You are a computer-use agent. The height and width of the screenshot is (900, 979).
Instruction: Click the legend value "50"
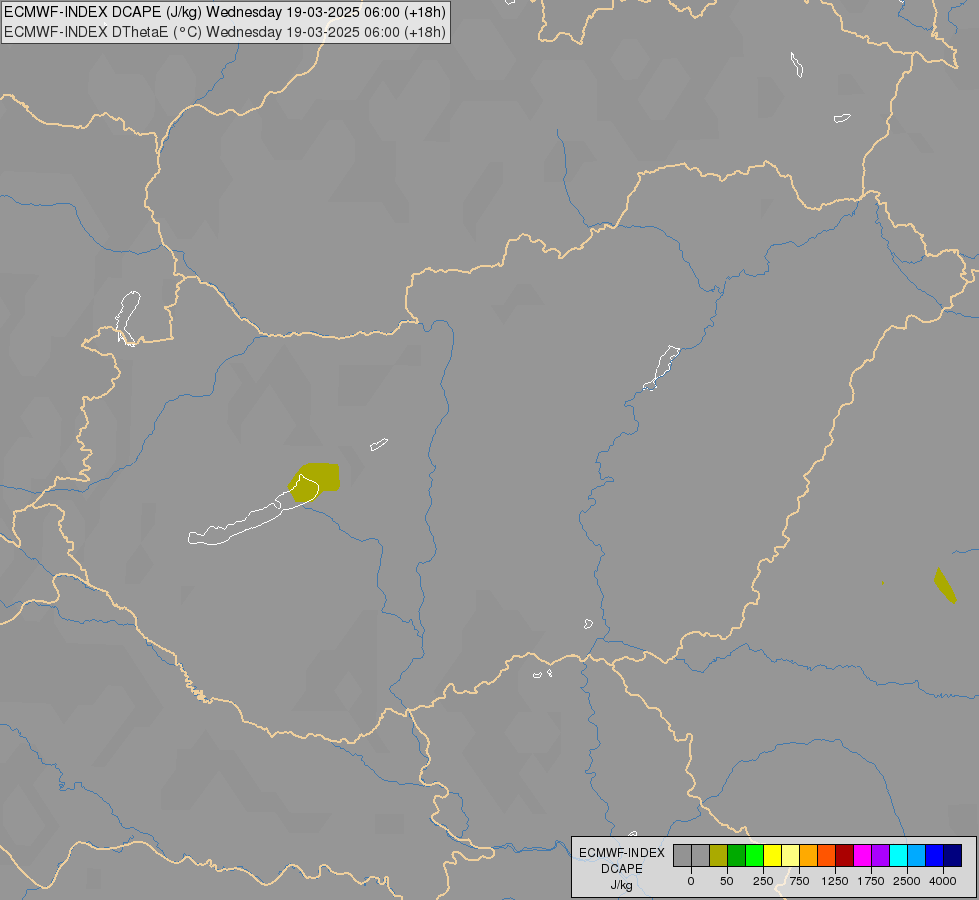click(x=727, y=881)
